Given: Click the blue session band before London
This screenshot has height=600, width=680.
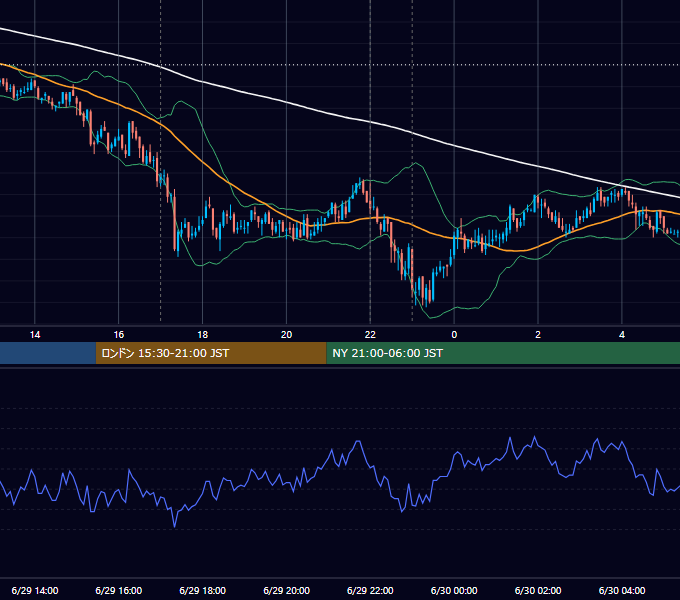Looking at the screenshot, I should coord(48,353).
